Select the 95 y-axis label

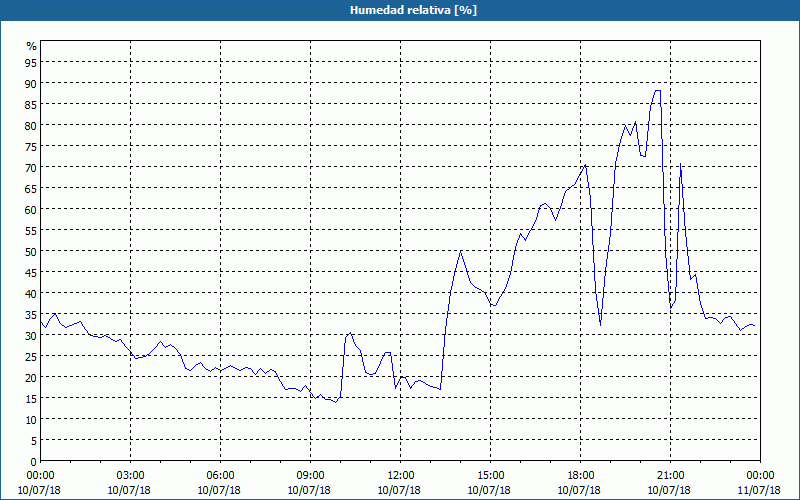point(31,62)
